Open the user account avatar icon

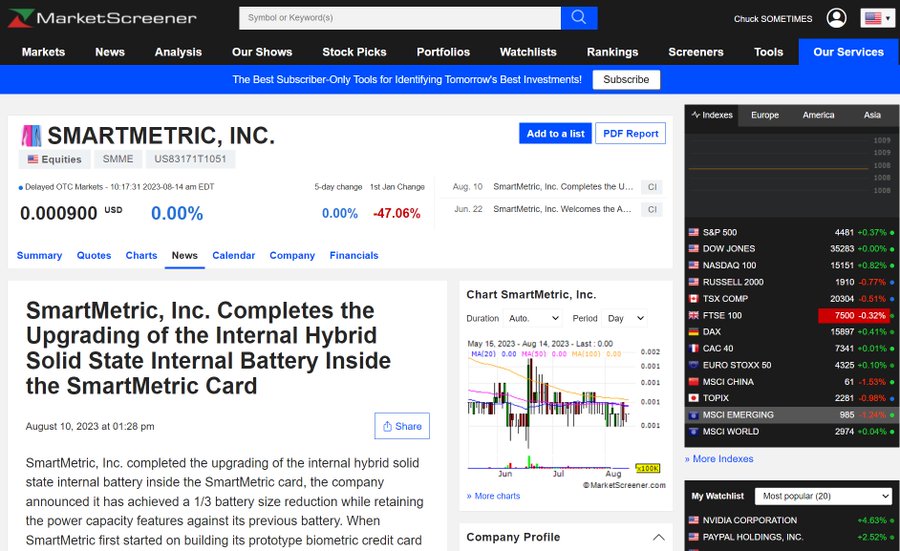[x=836, y=18]
